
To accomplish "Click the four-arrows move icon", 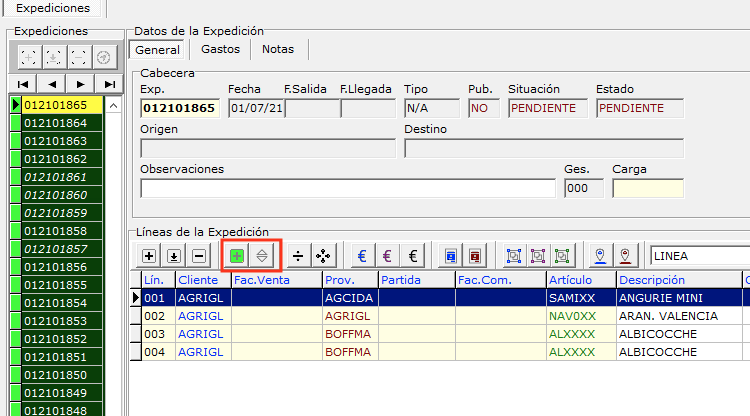I will [x=323, y=256].
